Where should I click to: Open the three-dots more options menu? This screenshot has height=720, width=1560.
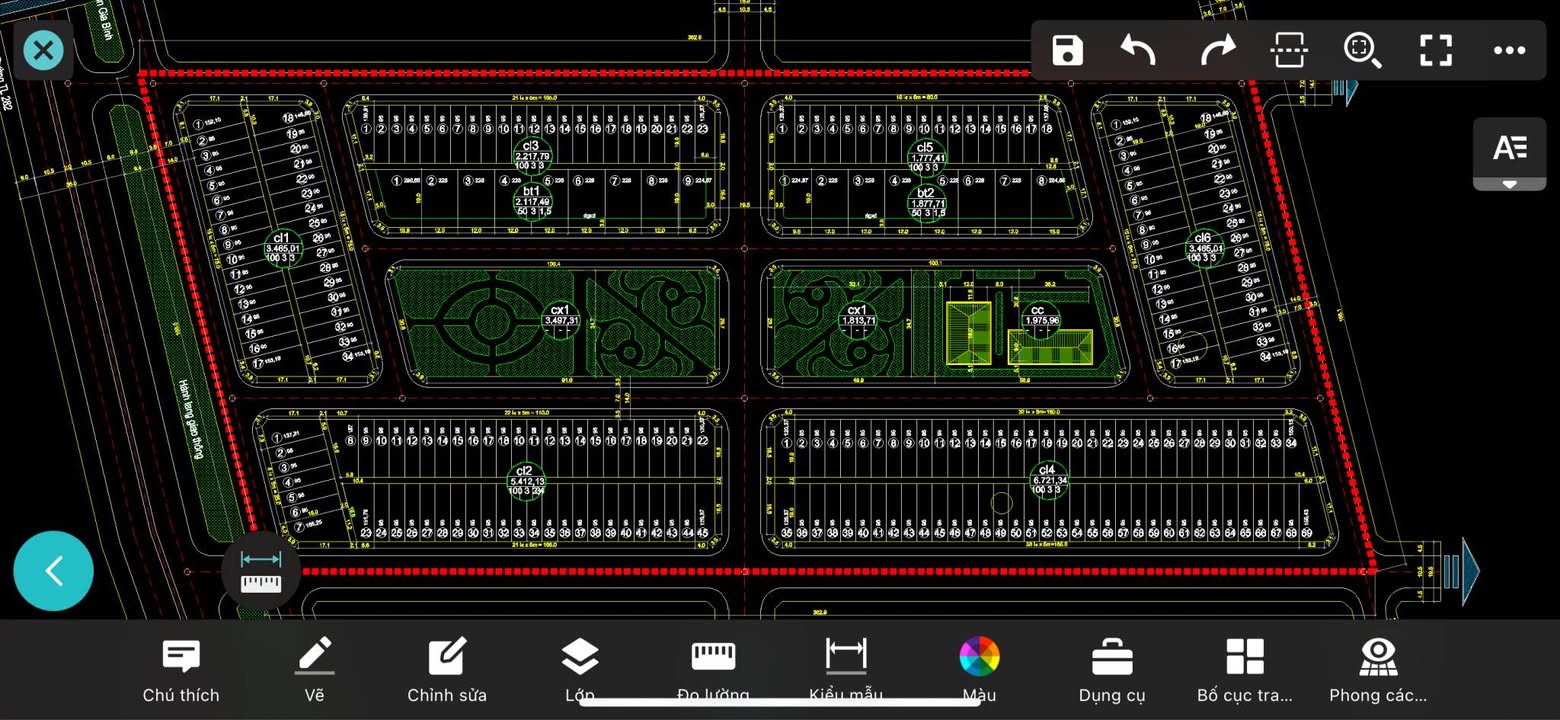point(1509,50)
